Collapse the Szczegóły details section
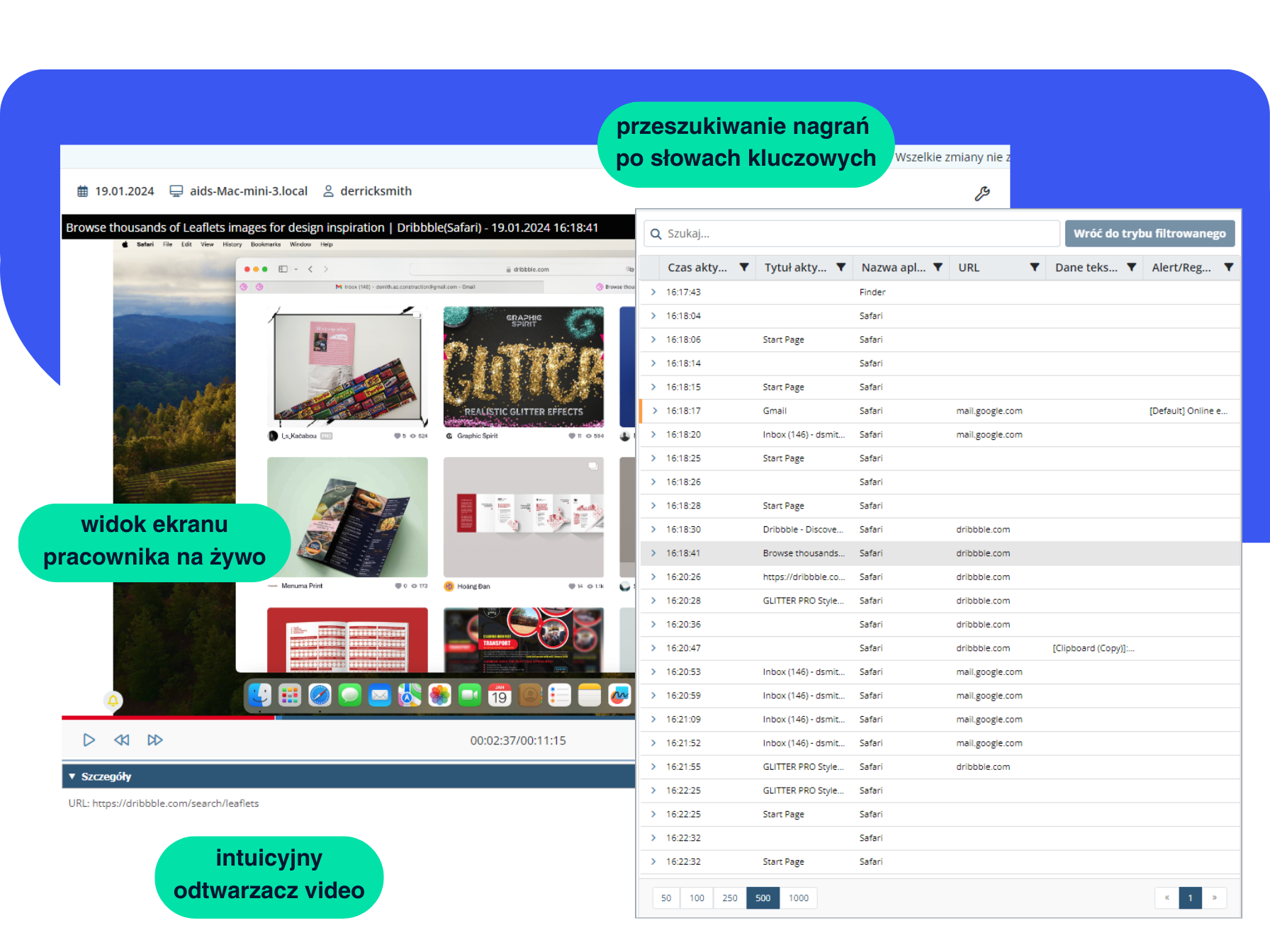This screenshot has width=1270, height=952. (72, 777)
